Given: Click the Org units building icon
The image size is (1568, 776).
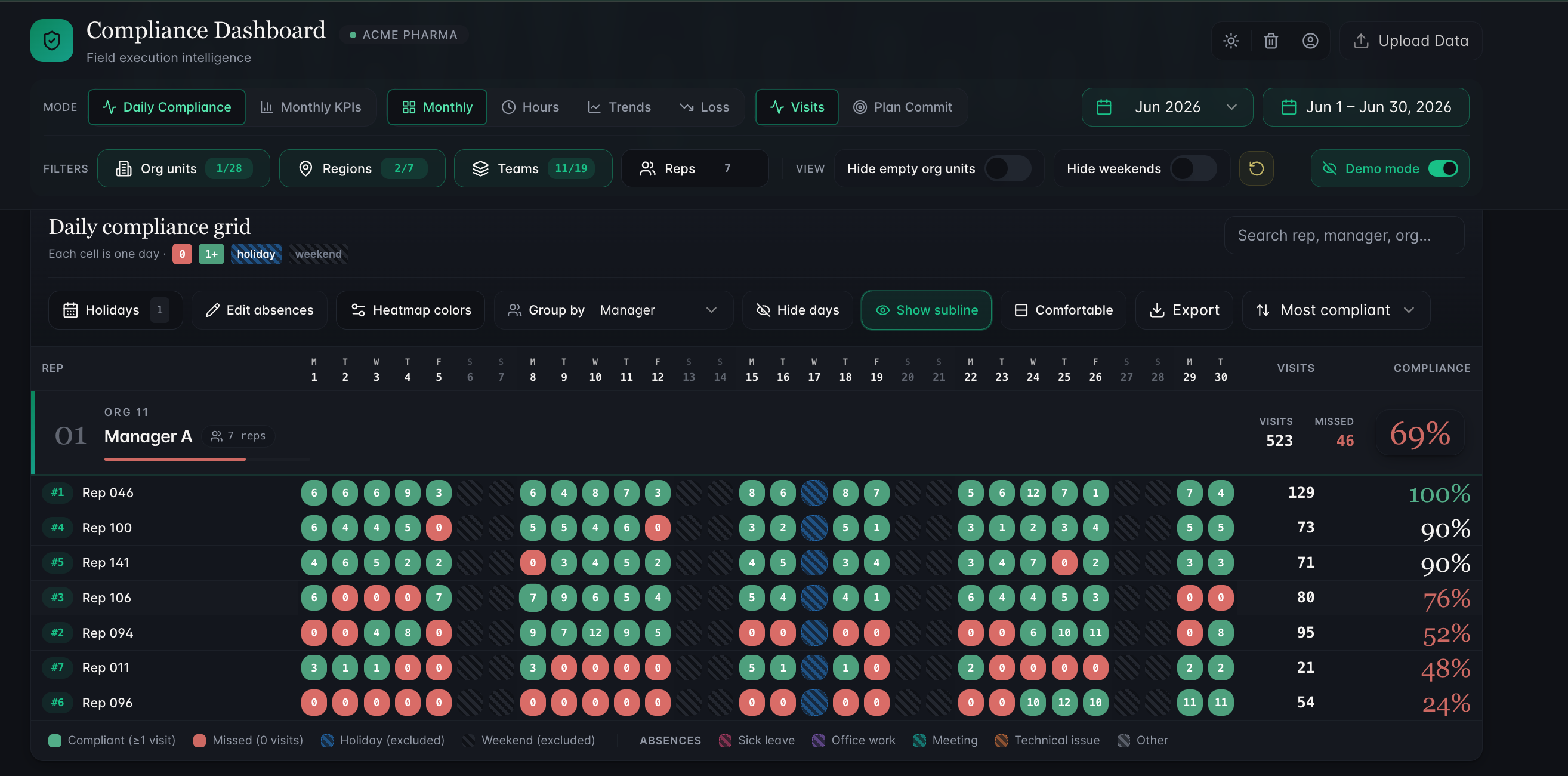Looking at the screenshot, I should click(124, 168).
